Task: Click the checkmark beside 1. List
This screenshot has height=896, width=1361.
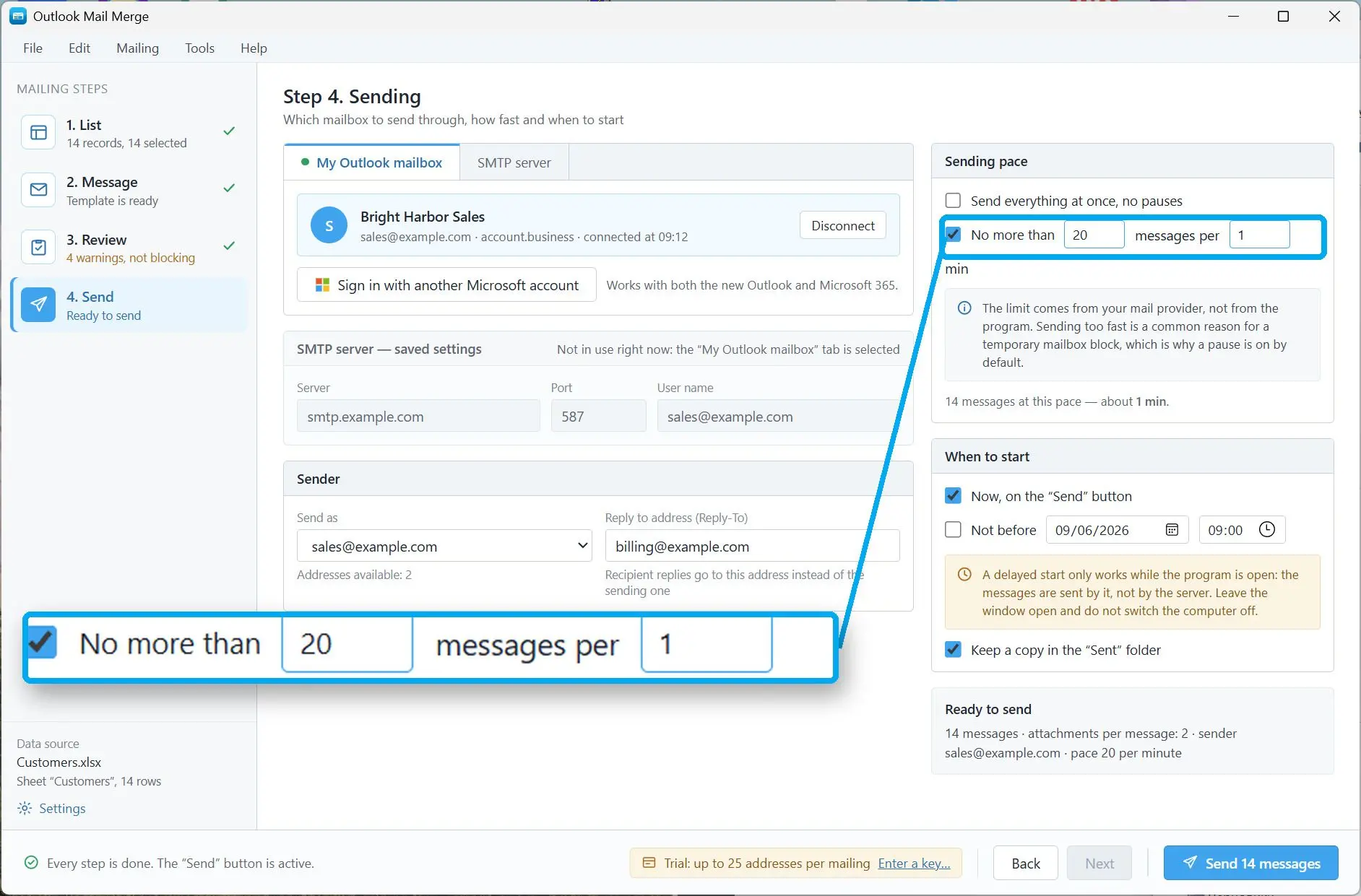Action: [x=229, y=131]
